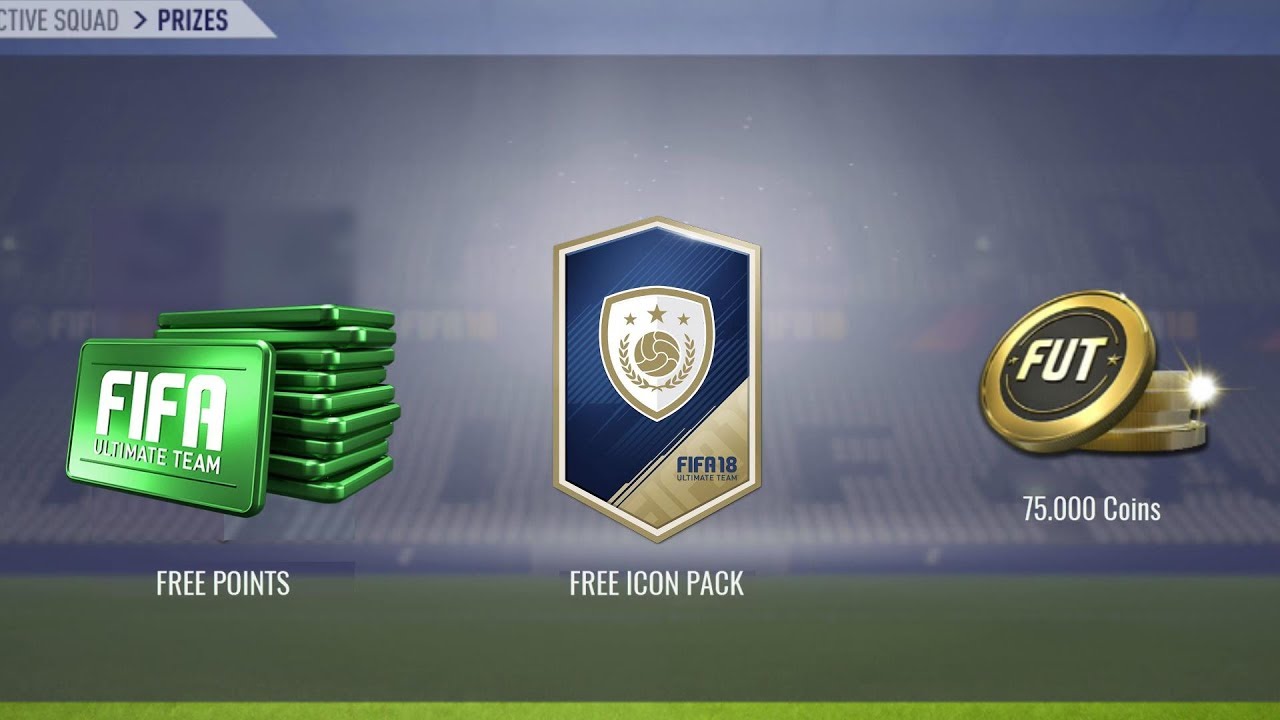Image resolution: width=1280 pixels, height=720 pixels.
Task: Open the Free Icon Pack card
Action: 657,379
